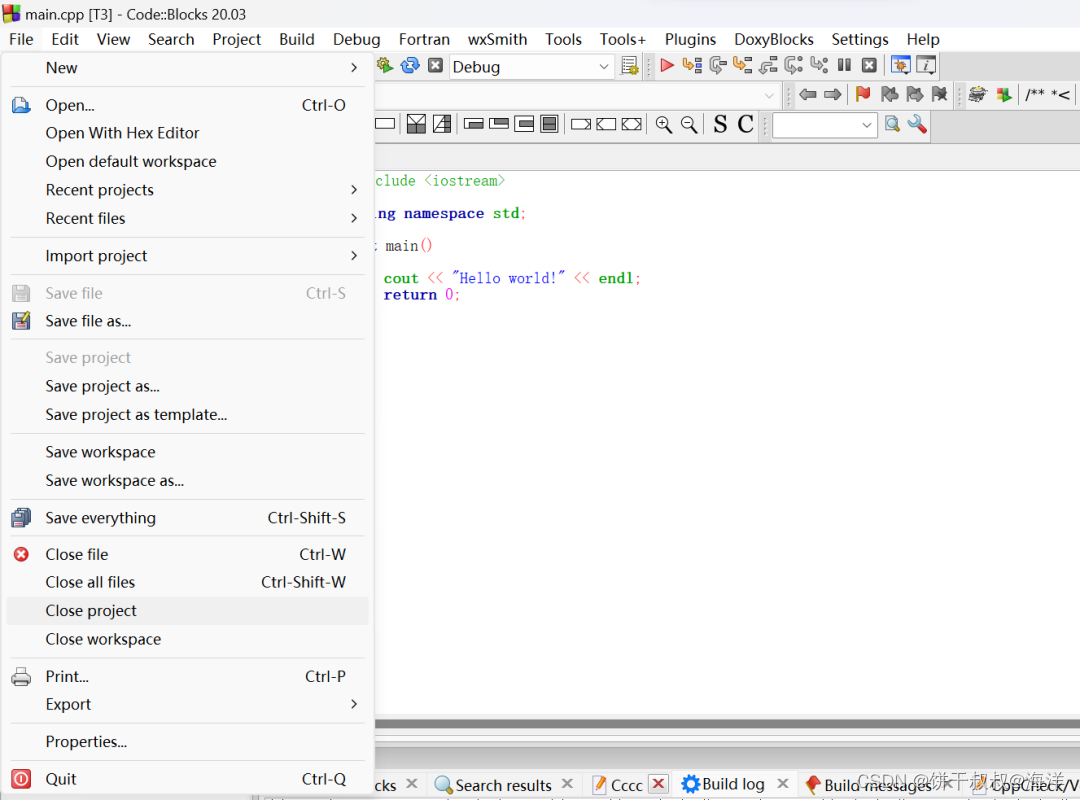The image size is (1080, 800).
Task: Expand the Import project submenu
Action: pos(186,256)
